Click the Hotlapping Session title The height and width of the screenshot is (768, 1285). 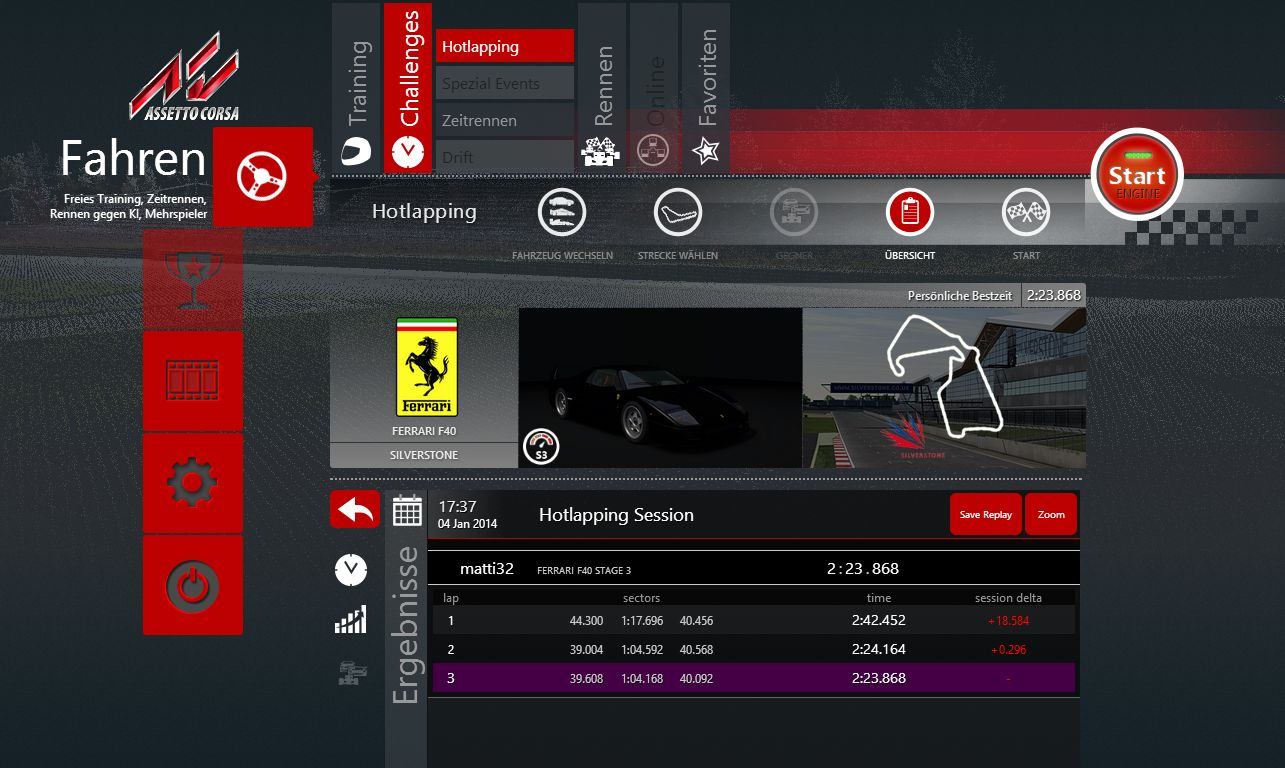[616, 515]
